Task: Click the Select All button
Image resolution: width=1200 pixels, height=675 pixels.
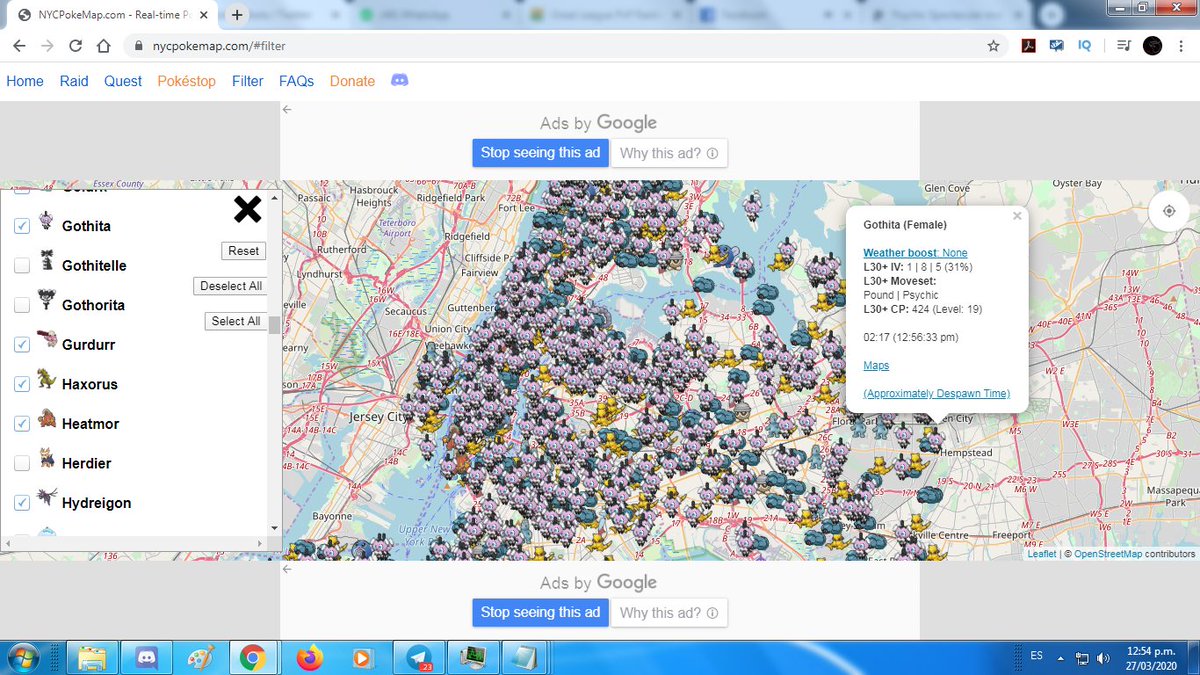Action: 236,321
